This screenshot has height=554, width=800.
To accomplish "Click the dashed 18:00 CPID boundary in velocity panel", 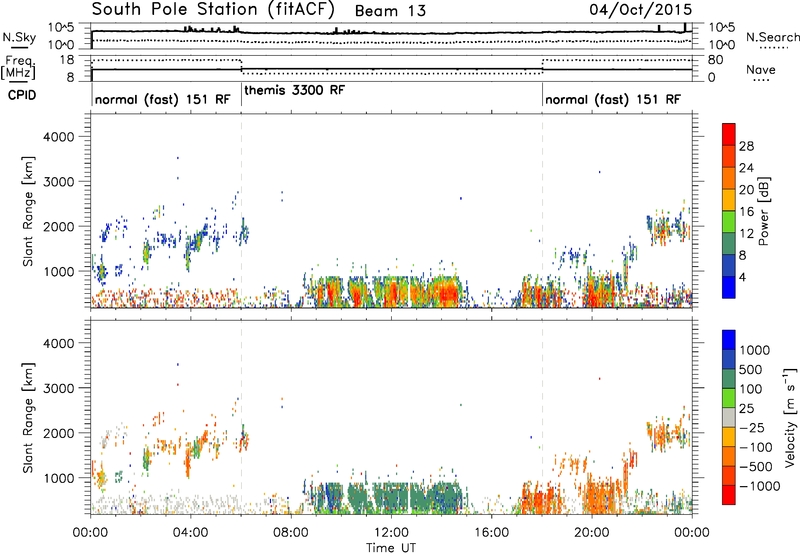I will pyautogui.click(x=542, y=416).
